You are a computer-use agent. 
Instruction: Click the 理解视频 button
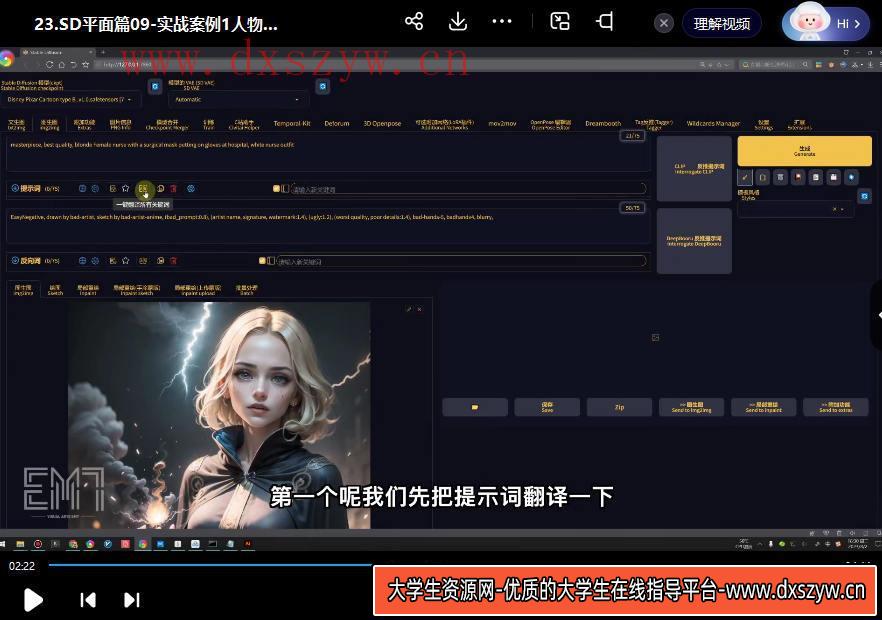(x=722, y=24)
